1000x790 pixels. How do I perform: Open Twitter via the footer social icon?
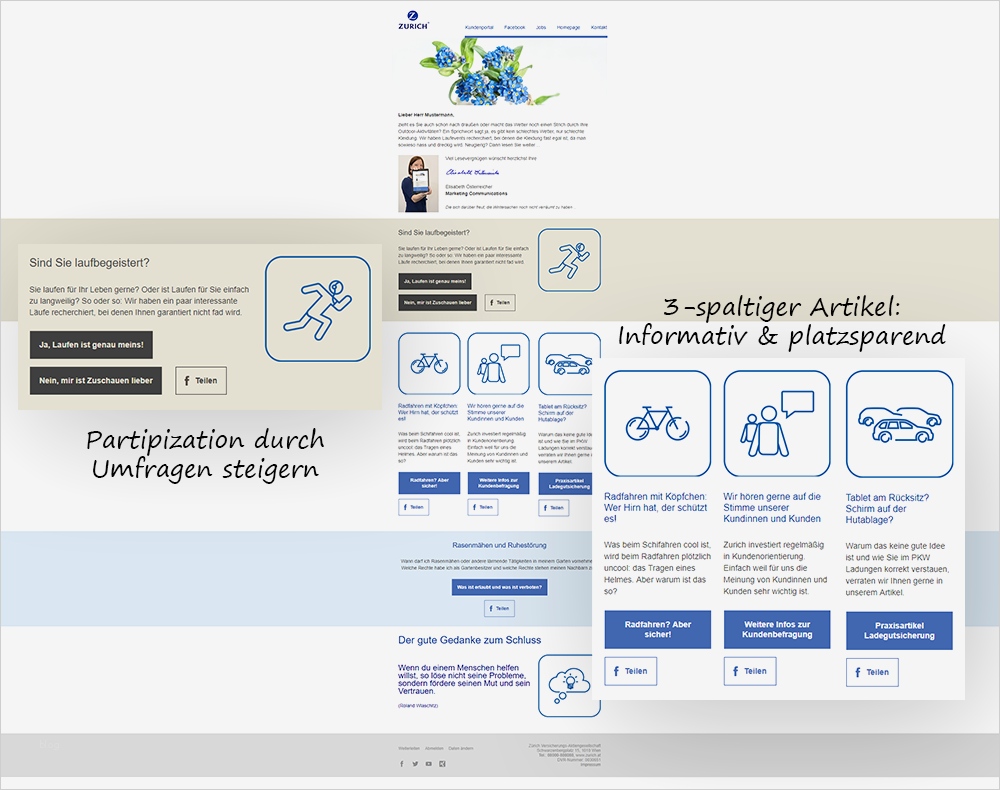click(x=415, y=763)
